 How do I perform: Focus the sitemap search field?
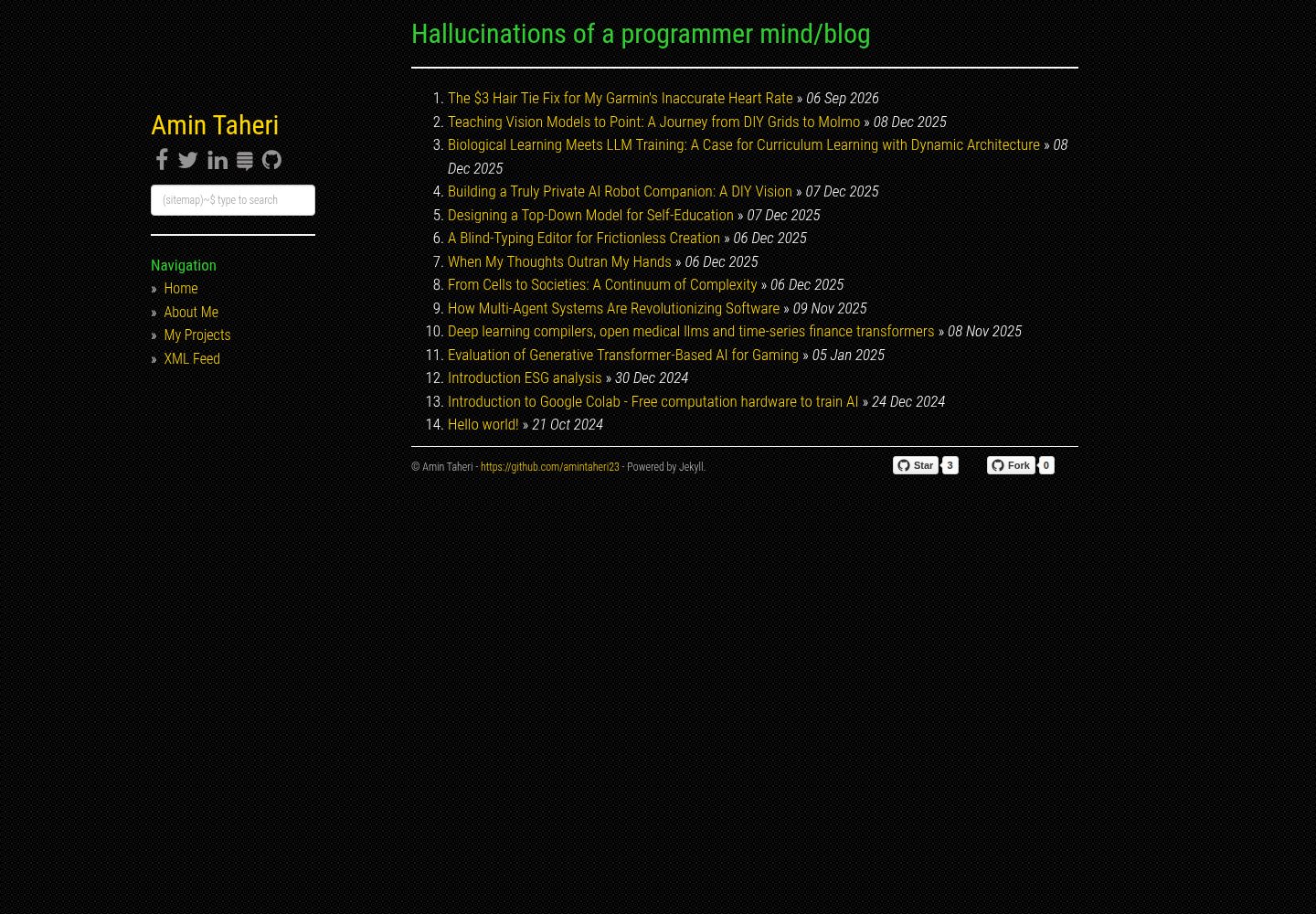(x=233, y=200)
